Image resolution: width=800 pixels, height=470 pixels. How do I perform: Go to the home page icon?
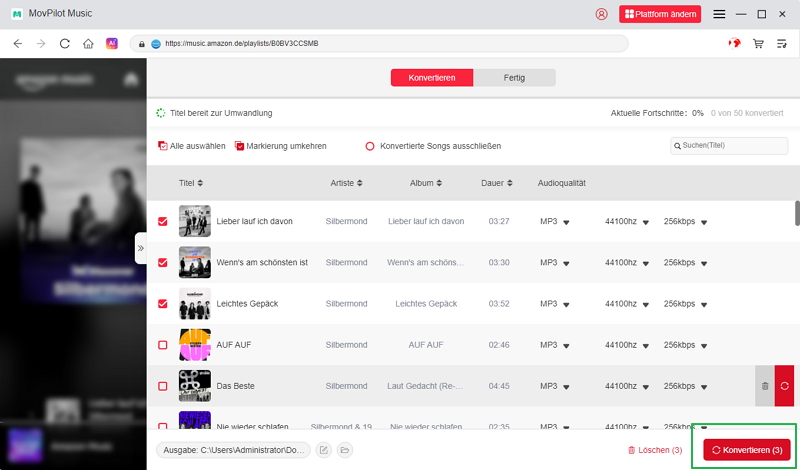coord(89,44)
